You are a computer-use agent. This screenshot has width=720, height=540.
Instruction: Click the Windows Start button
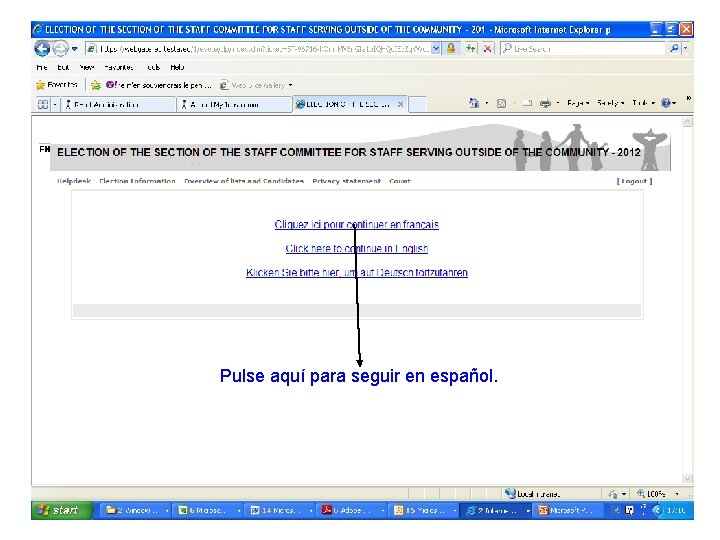(x=62, y=510)
